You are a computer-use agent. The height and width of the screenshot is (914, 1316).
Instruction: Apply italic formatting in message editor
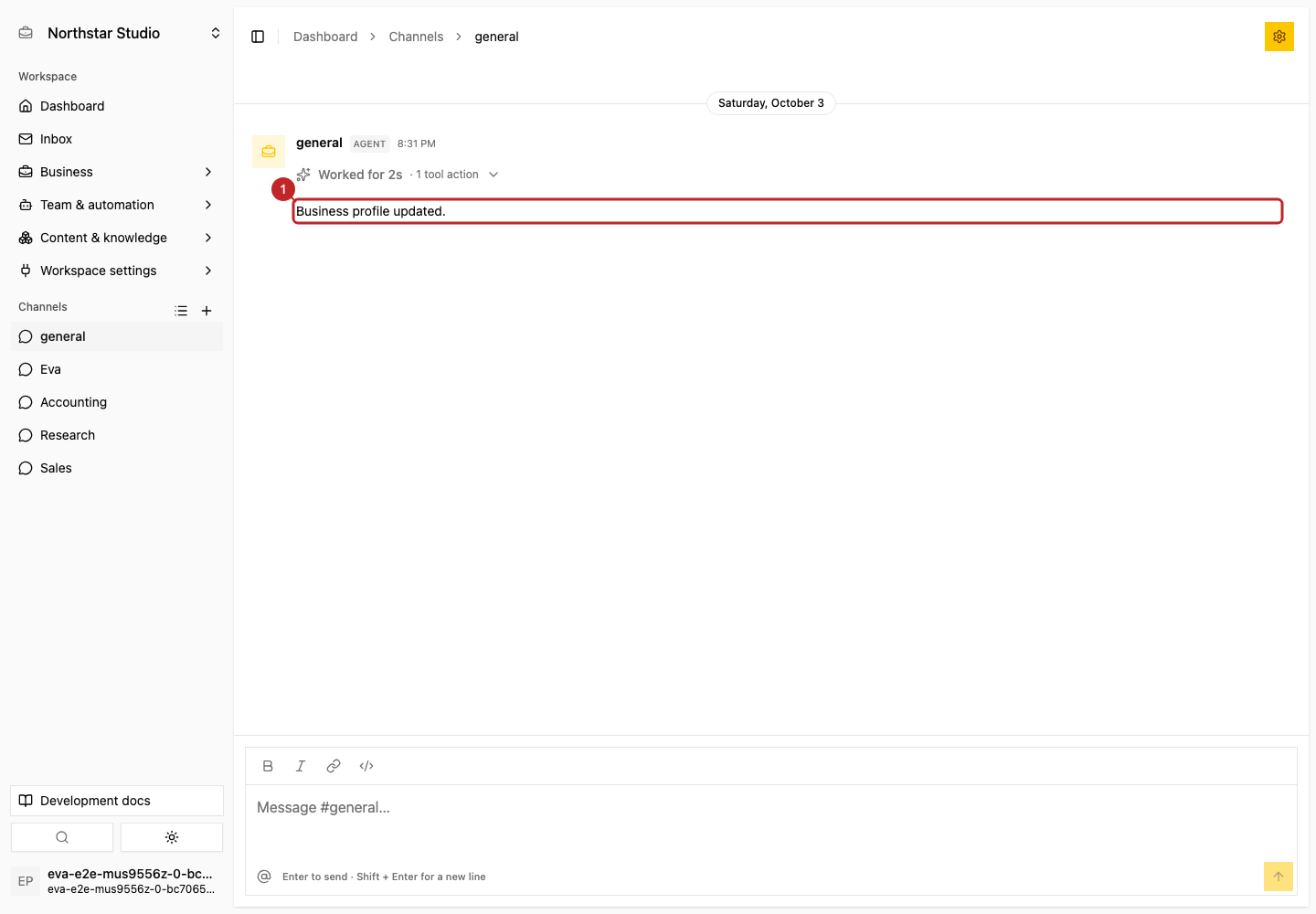point(301,766)
